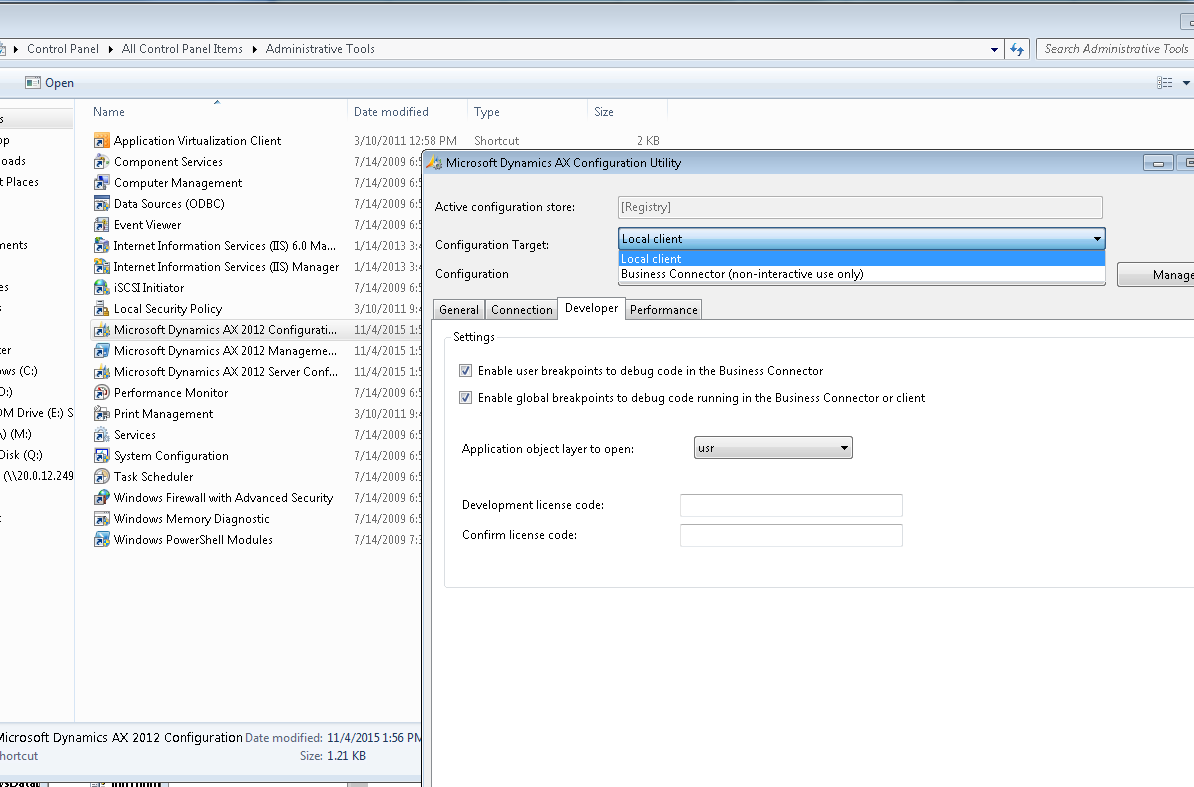Click the Local Security Policy icon
1194x787 pixels.
click(101, 309)
